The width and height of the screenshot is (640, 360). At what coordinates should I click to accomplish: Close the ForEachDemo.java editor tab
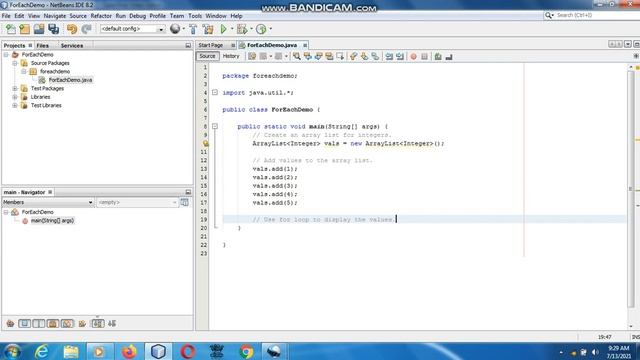[305, 45]
